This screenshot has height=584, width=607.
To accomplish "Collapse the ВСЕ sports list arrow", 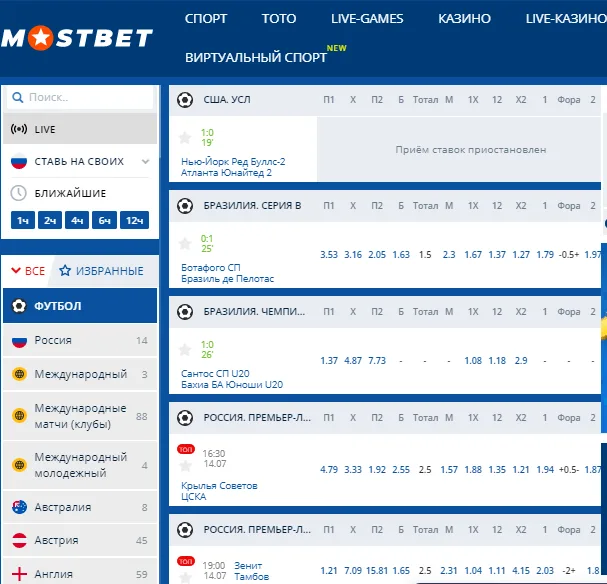I will tap(16, 270).
